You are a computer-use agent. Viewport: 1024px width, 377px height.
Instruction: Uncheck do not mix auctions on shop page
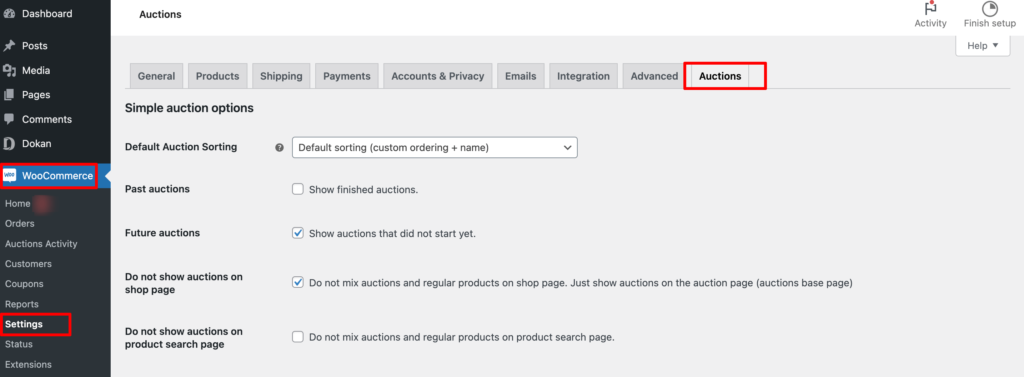(x=298, y=282)
